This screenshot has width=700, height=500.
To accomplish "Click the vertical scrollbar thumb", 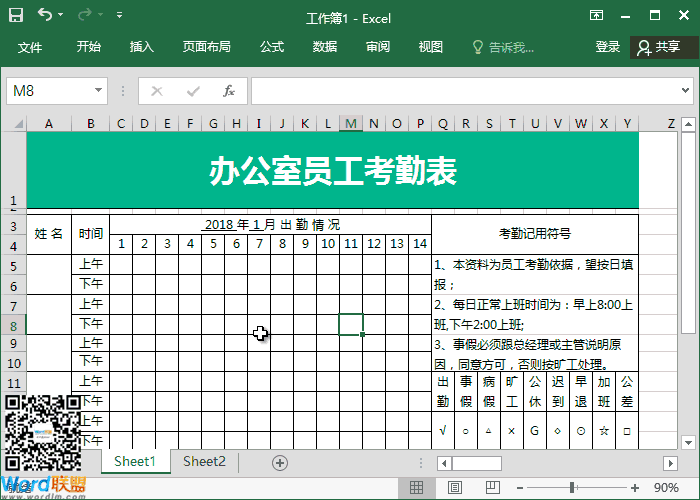I will click(688, 232).
